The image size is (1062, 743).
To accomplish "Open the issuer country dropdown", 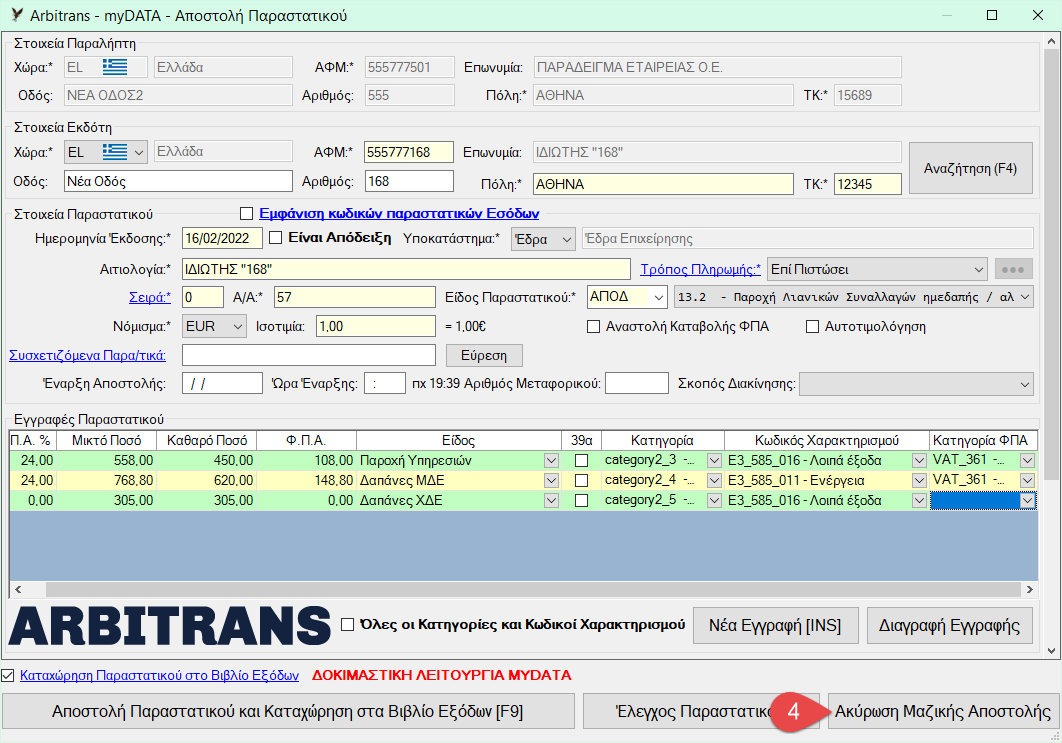I will click(x=138, y=152).
